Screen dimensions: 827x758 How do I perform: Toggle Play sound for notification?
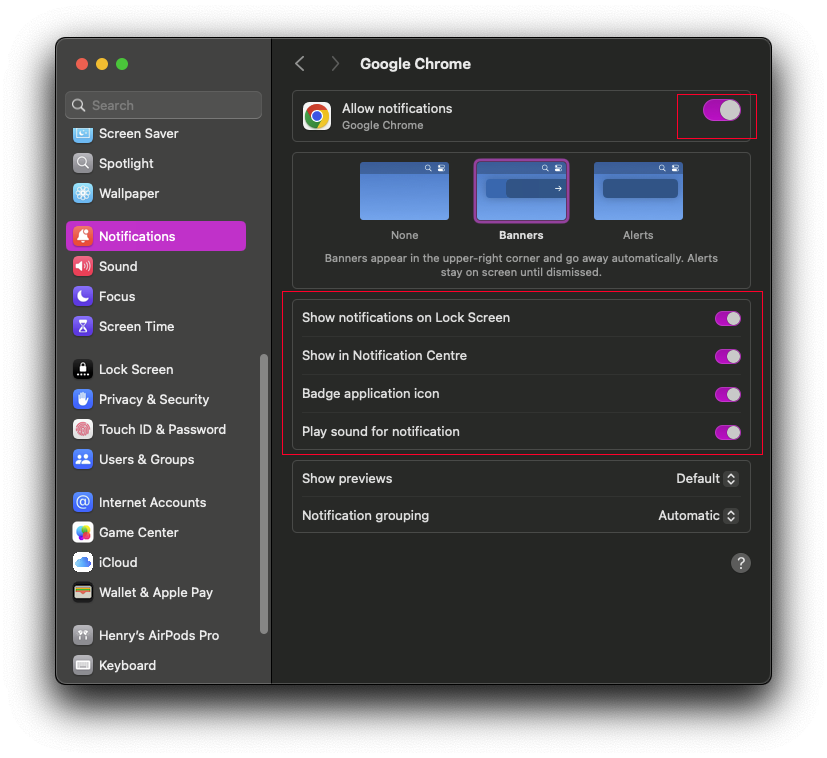click(727, 432)
